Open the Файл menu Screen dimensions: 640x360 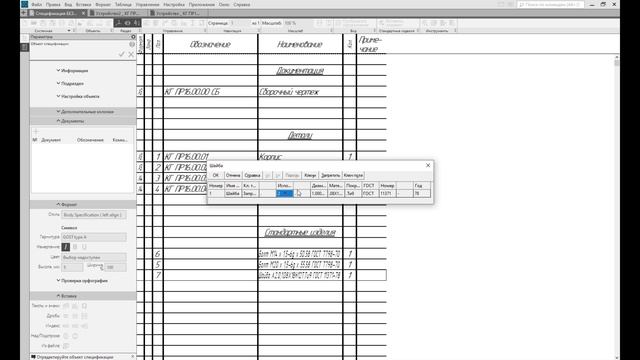[x=36, y=4]
